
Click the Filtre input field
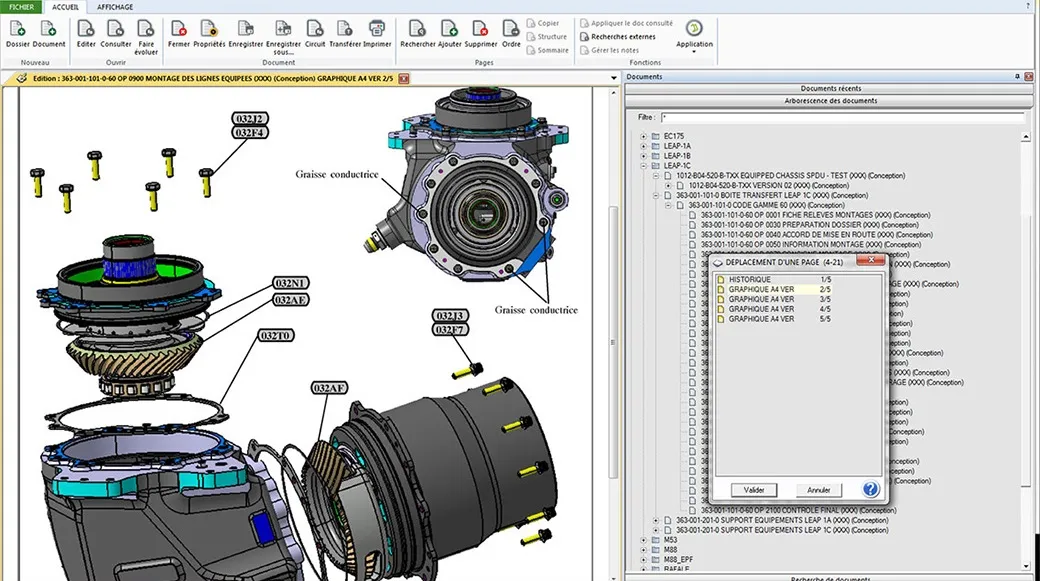[840, 117]
